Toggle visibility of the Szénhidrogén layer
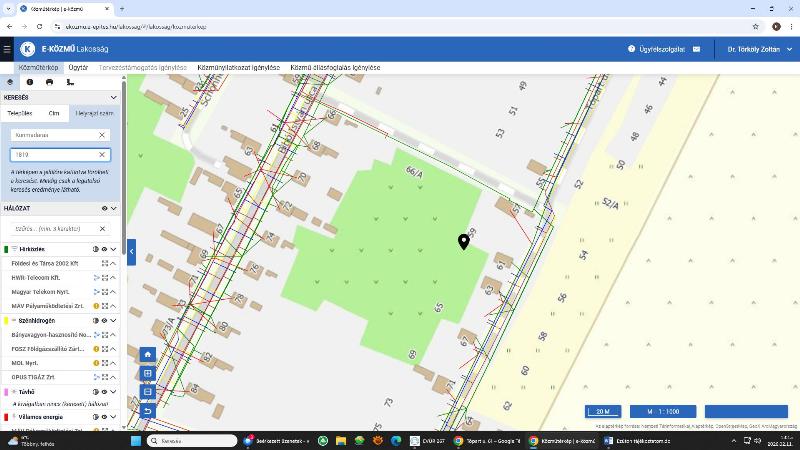This screenshot has width=800, height=450. [x=104, y=320]
